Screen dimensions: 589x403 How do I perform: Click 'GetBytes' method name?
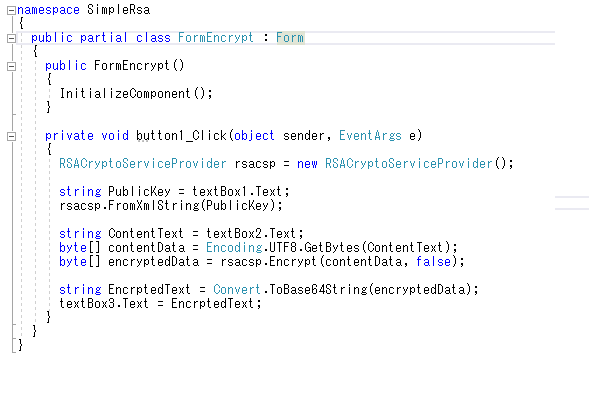point(332,248)
